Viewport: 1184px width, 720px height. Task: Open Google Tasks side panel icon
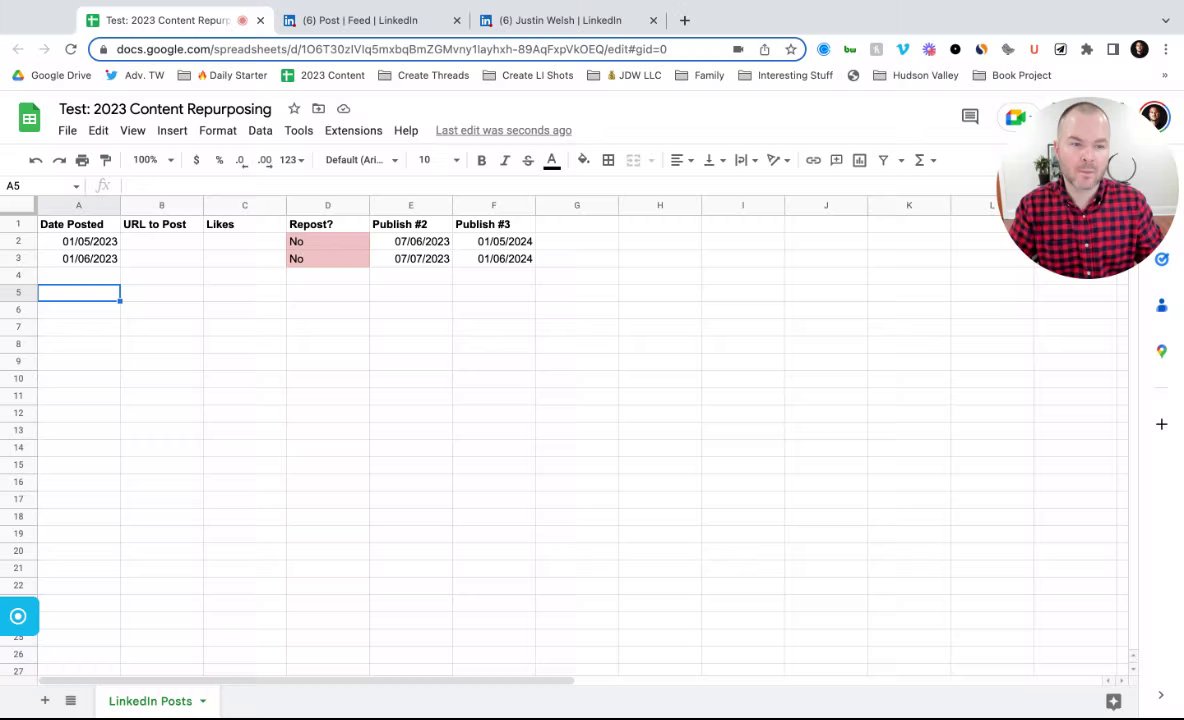coord(1161,260)
